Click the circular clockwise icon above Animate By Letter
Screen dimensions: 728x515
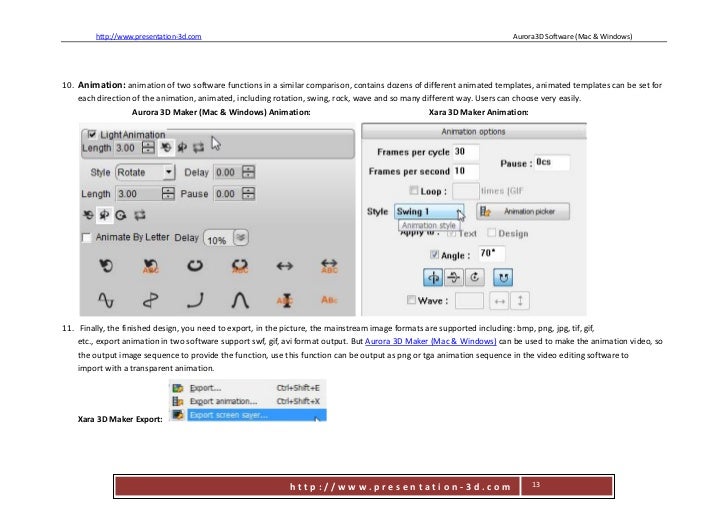coord(121,215)
